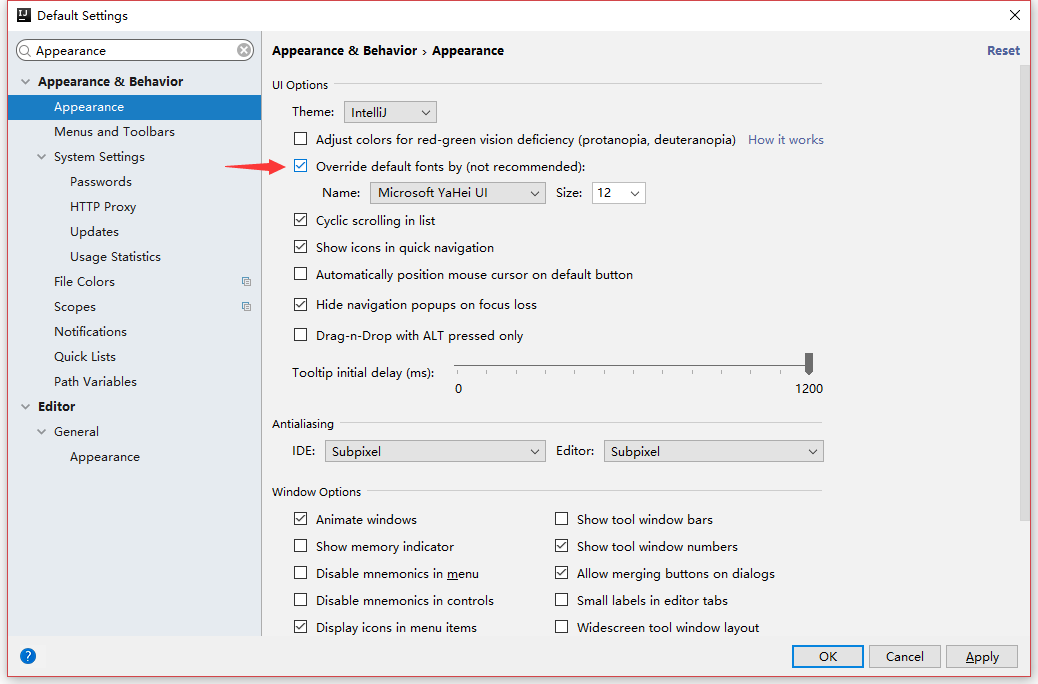
Task: Toggle Cyclic scrolling in list
Action: tap(300, 220)
